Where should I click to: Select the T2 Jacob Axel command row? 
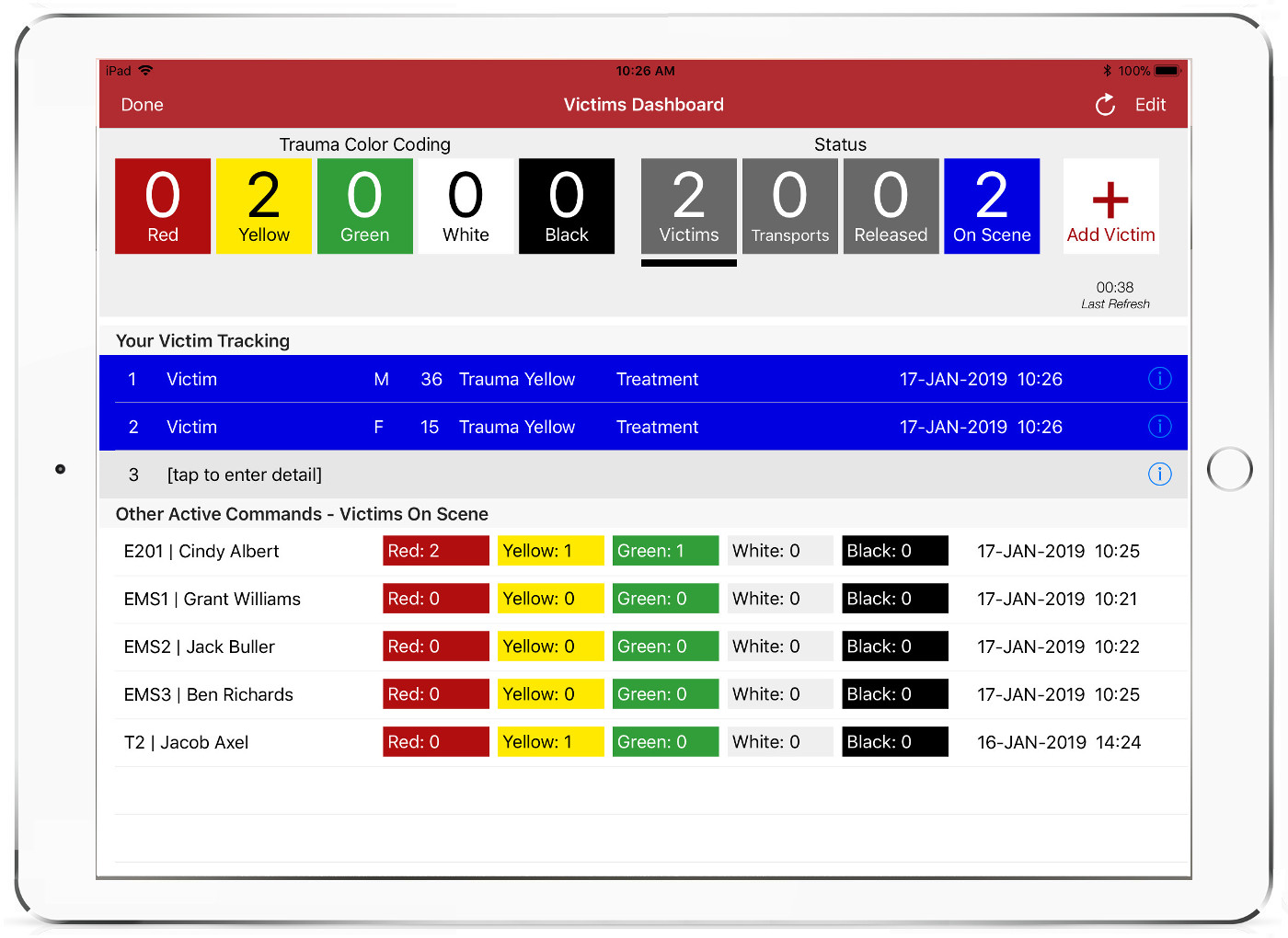tap(187, 743)
